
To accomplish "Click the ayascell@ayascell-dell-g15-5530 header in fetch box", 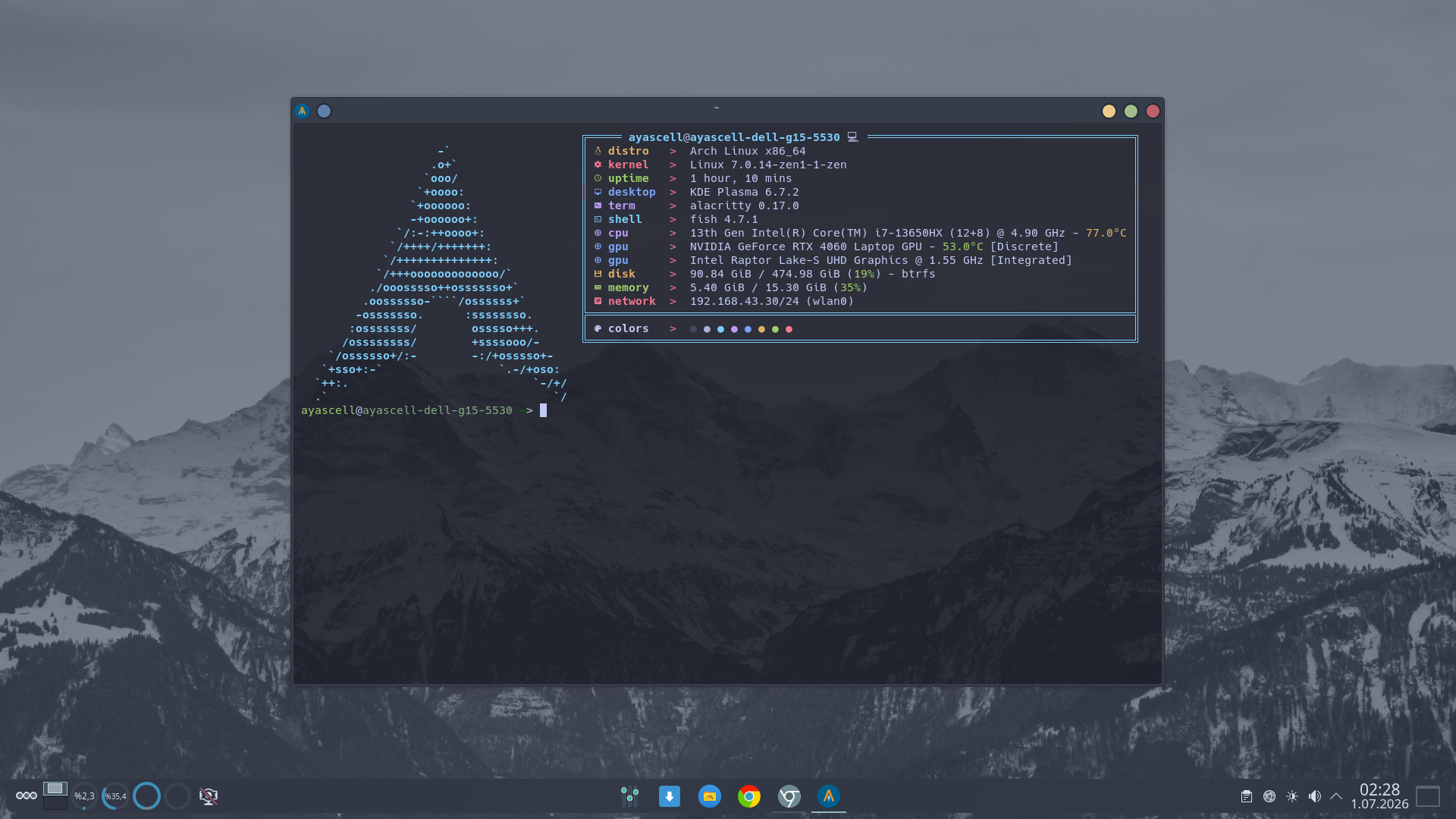I will point(734,137).
